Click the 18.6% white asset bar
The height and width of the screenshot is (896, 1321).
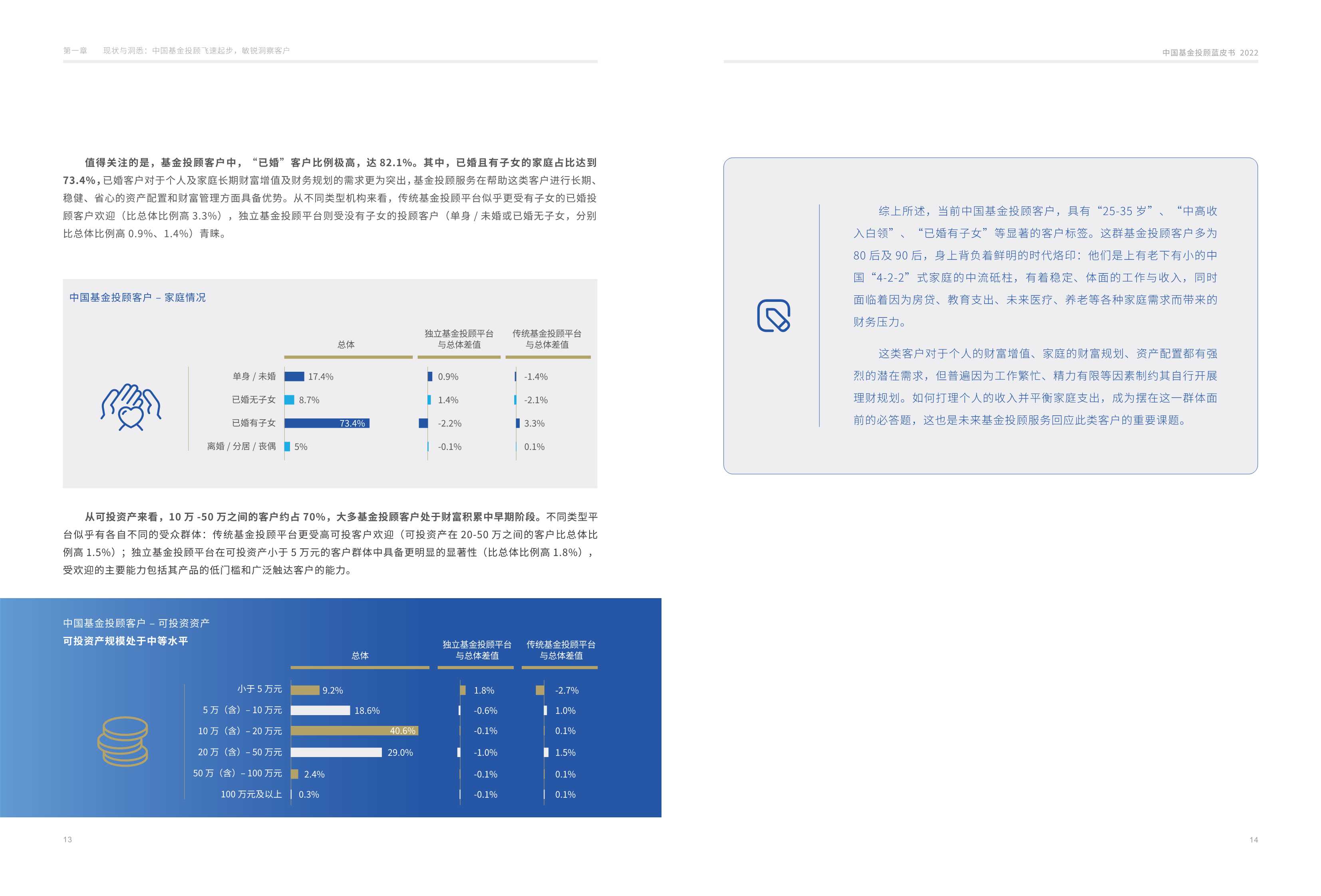320,710
